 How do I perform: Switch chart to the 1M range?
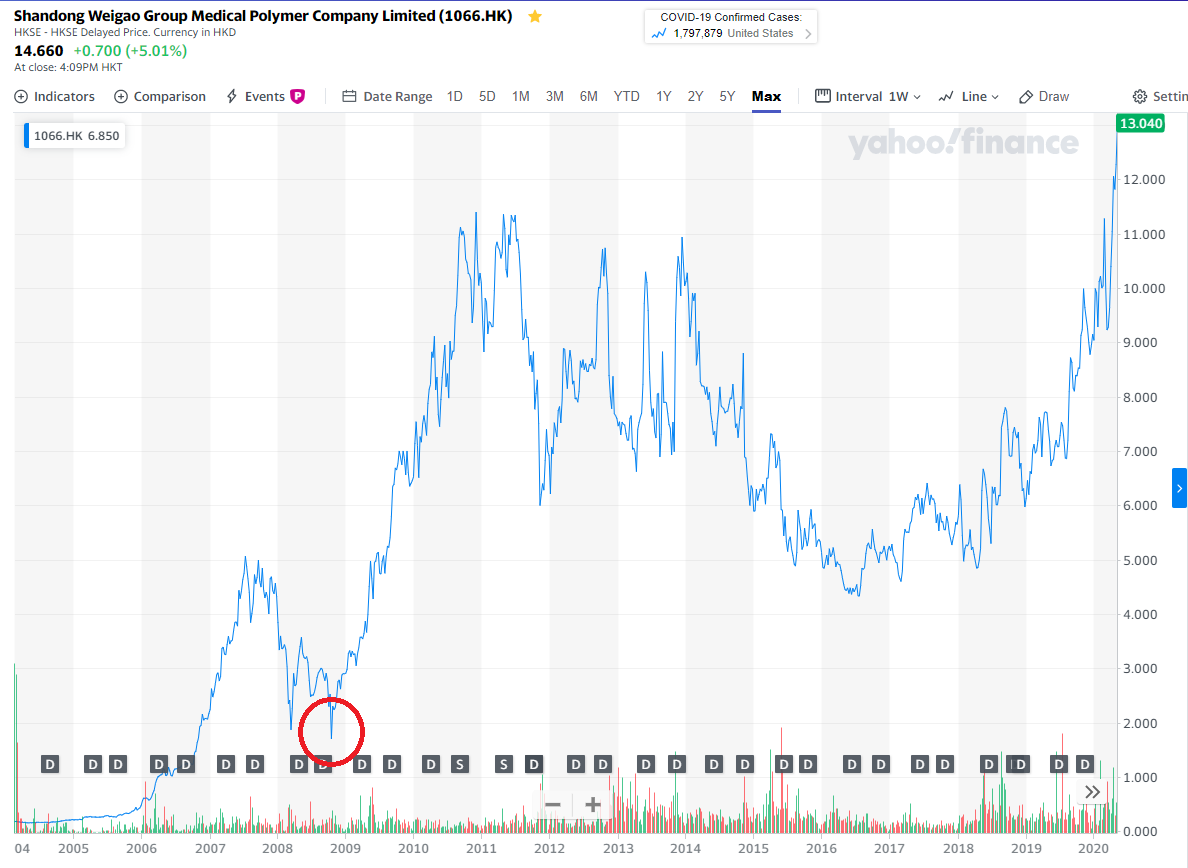coord(521,96)
